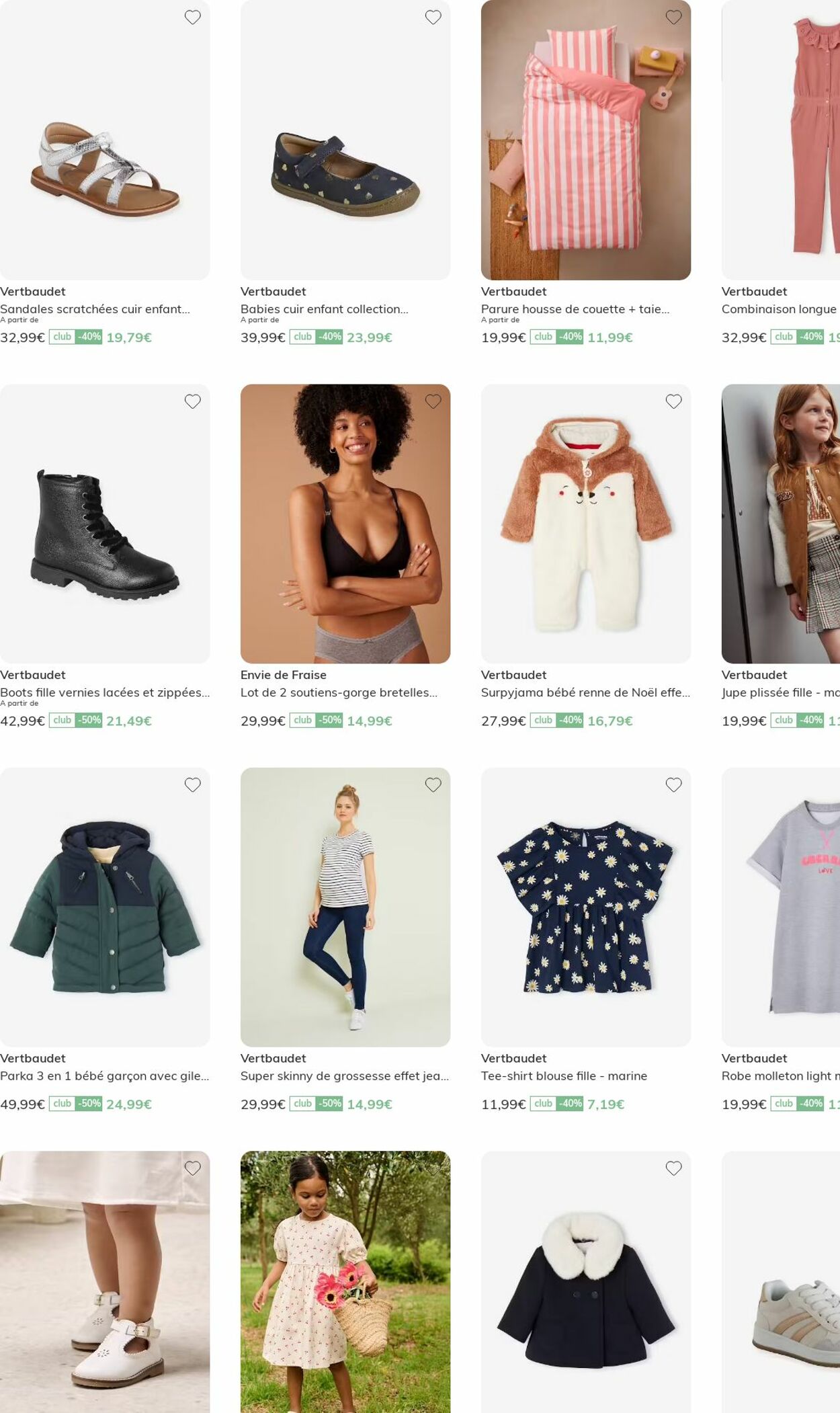This screenshot has width=840, height=1413.
Task: Save black lace-up boots to favorites
Action: point(192,401)
